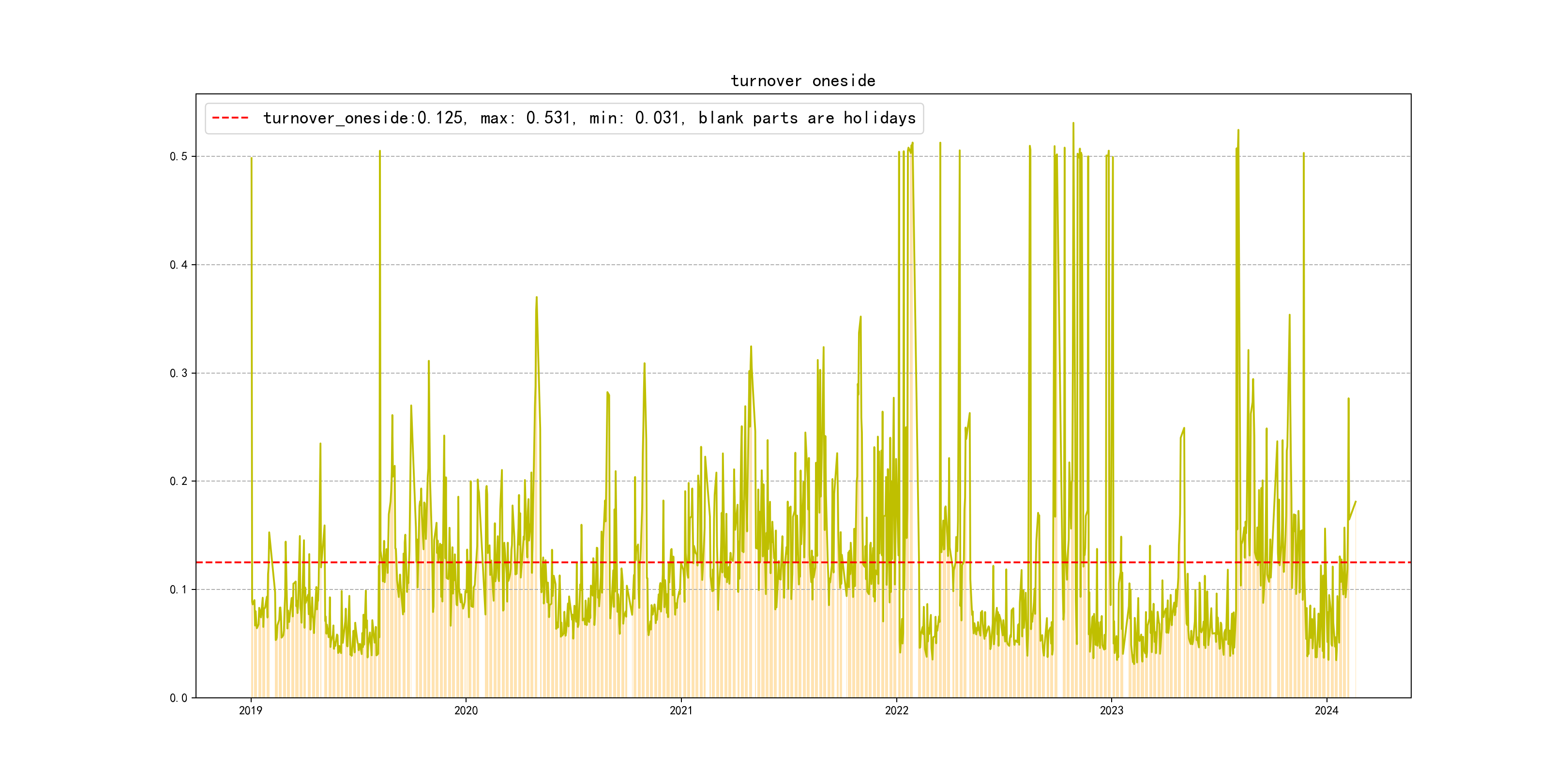Click the 2022 x-axis label

(x=896, y=710)
